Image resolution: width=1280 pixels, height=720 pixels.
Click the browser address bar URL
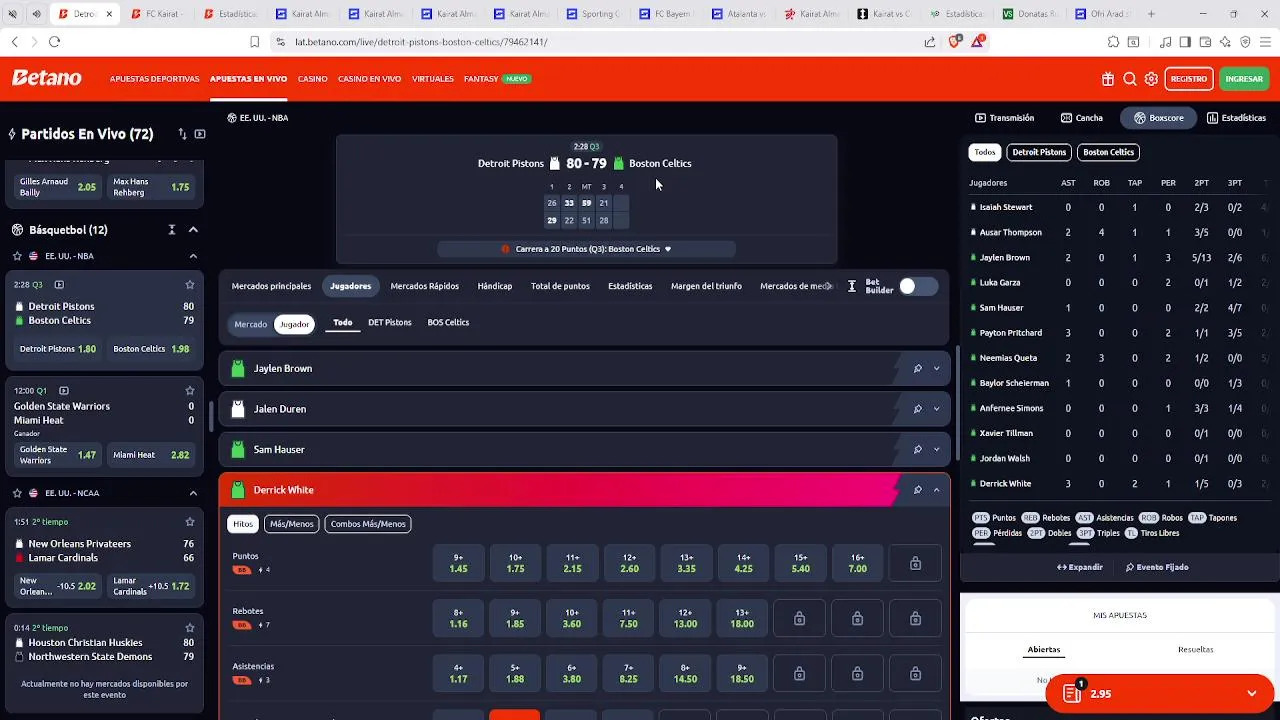pyautogui.click(x=421, y=42)
